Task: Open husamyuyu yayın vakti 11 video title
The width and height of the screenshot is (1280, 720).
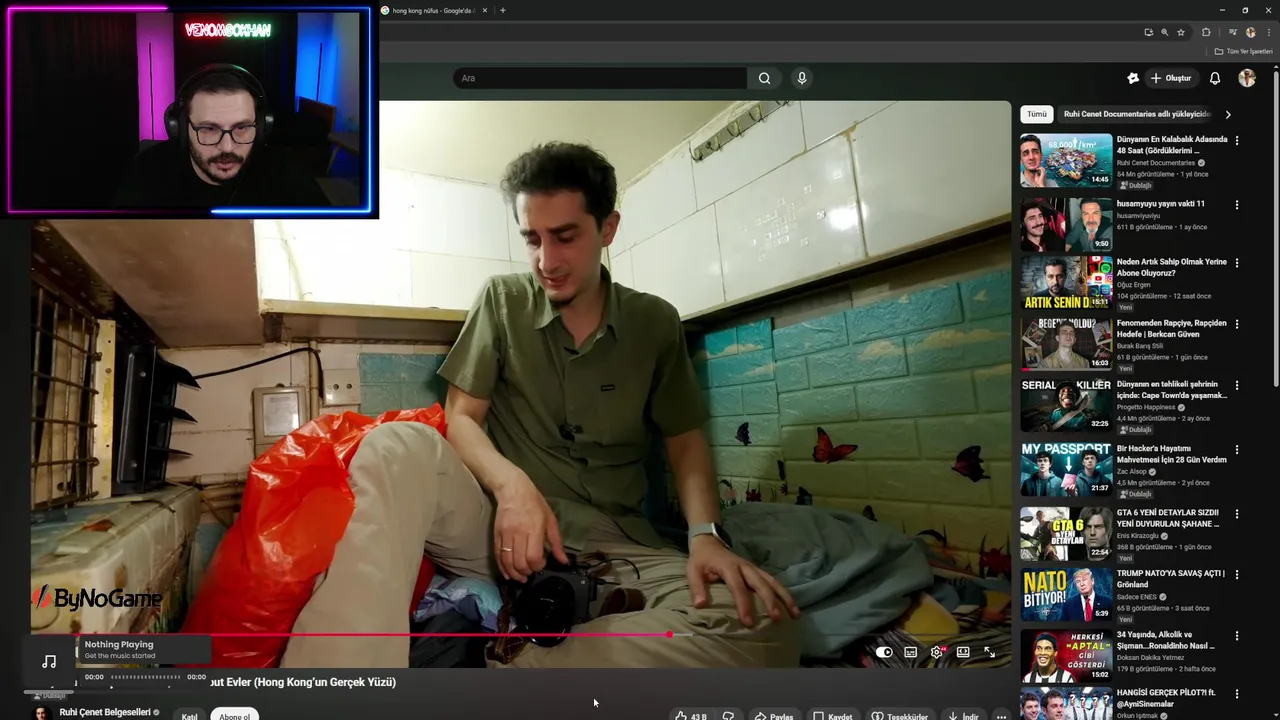Action: 1160,204
